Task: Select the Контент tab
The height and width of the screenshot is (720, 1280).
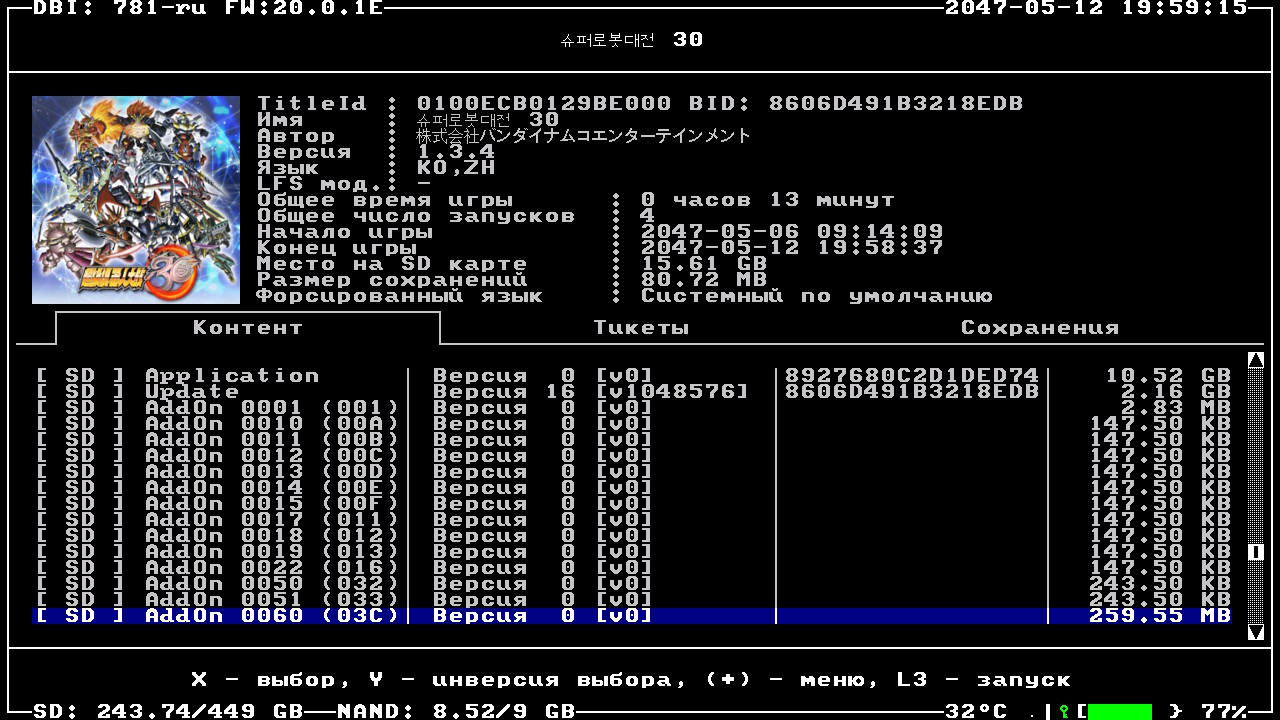Action: click(247, 328)
